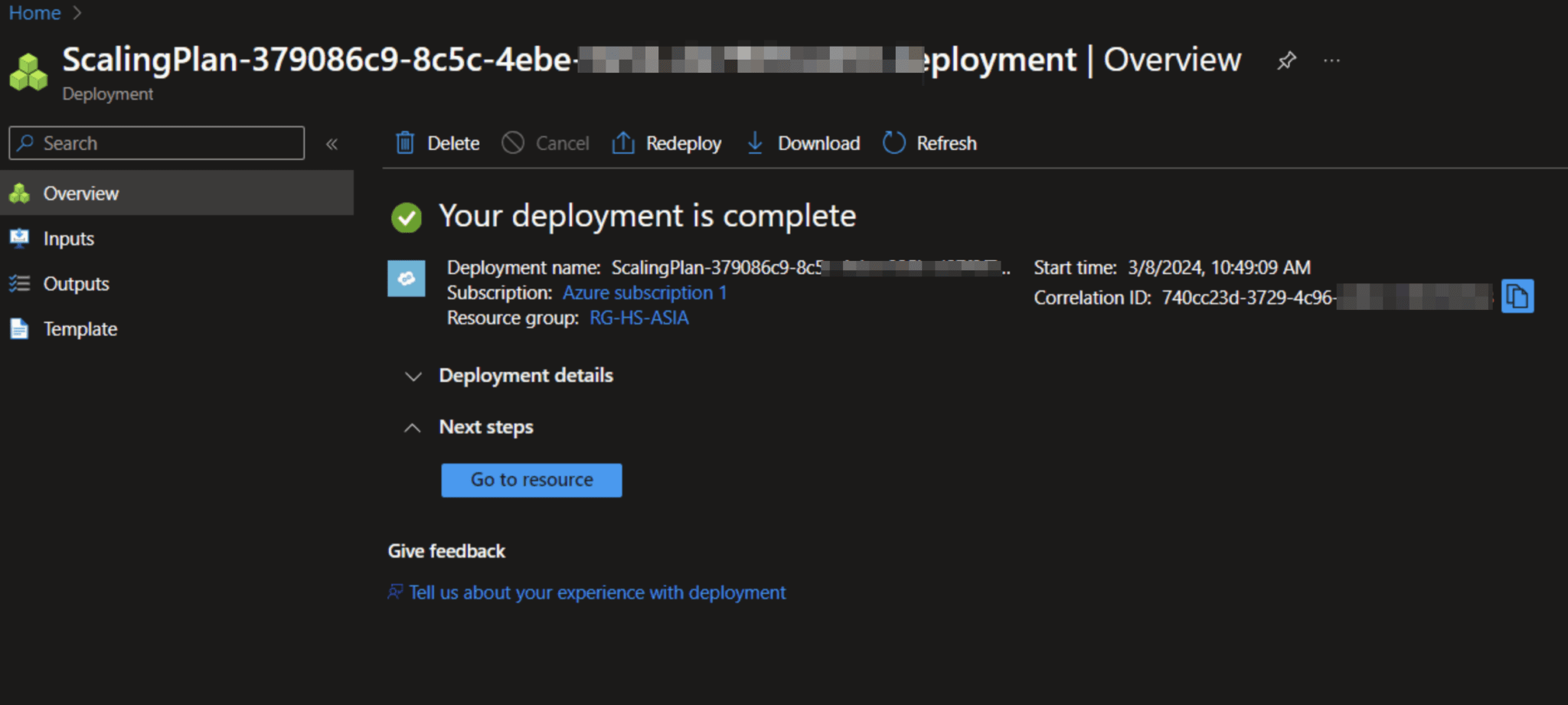
Task: Select the Delete trash icon in the toolbar
Action: 405,143
